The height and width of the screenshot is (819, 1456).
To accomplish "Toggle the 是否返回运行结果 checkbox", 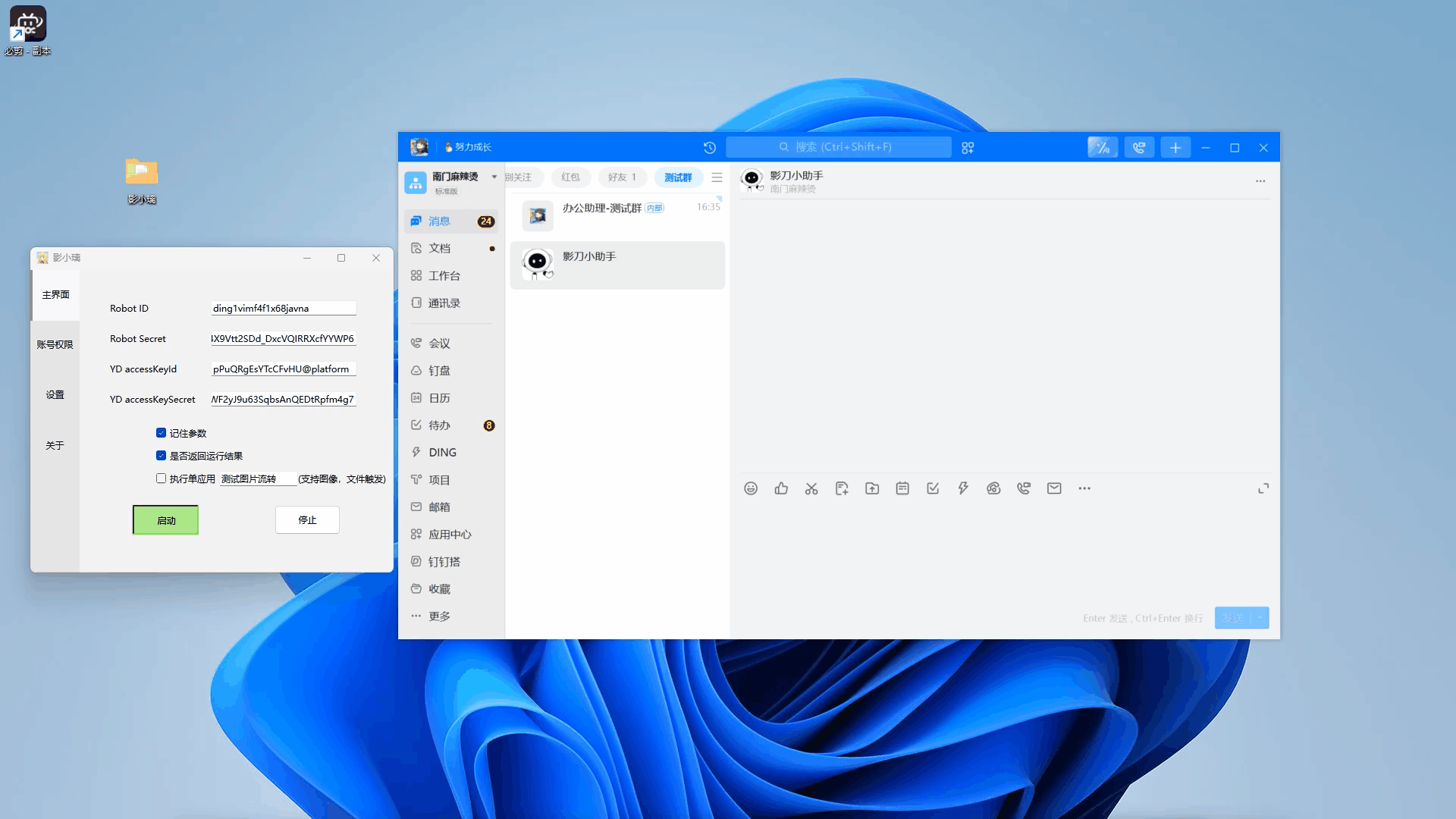I will (x=161, y=456).
